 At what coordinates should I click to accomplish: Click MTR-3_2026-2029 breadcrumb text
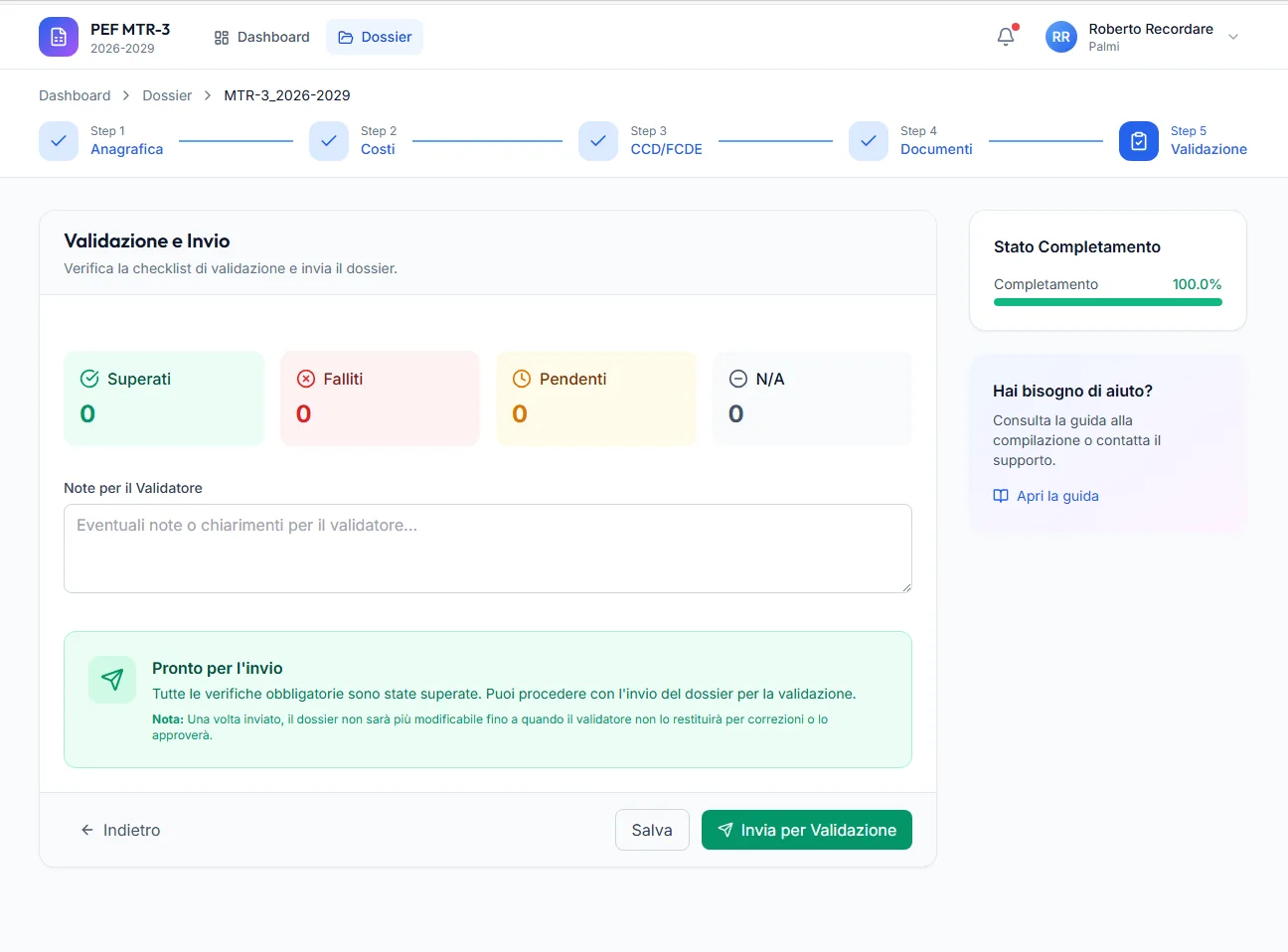pyautogui.click(x=287, y=95)
